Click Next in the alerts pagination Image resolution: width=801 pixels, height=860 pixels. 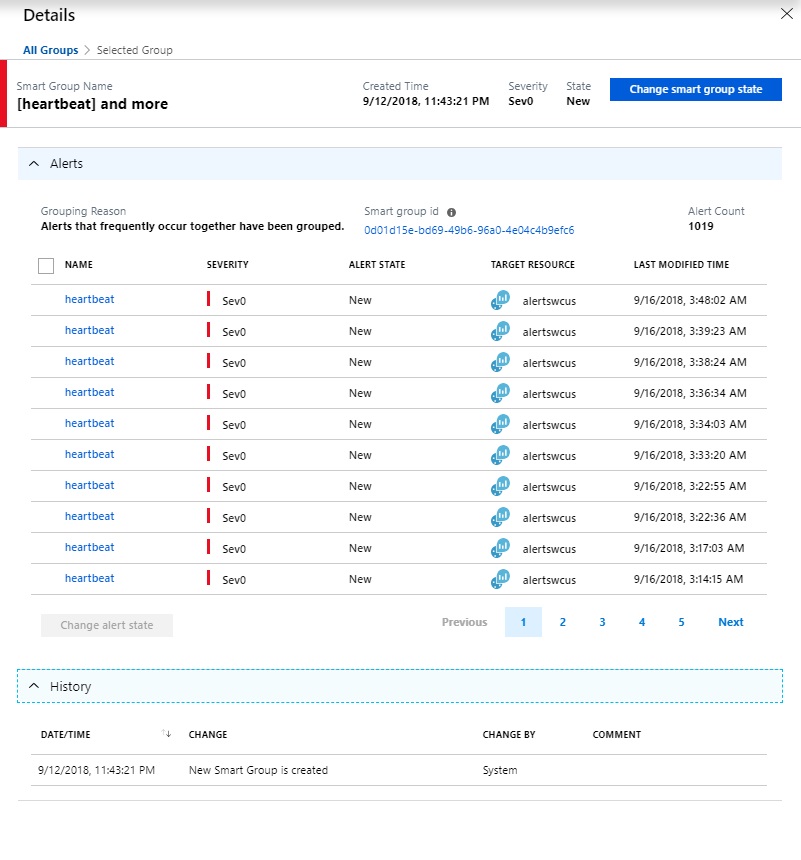click(x=730, y=622)
